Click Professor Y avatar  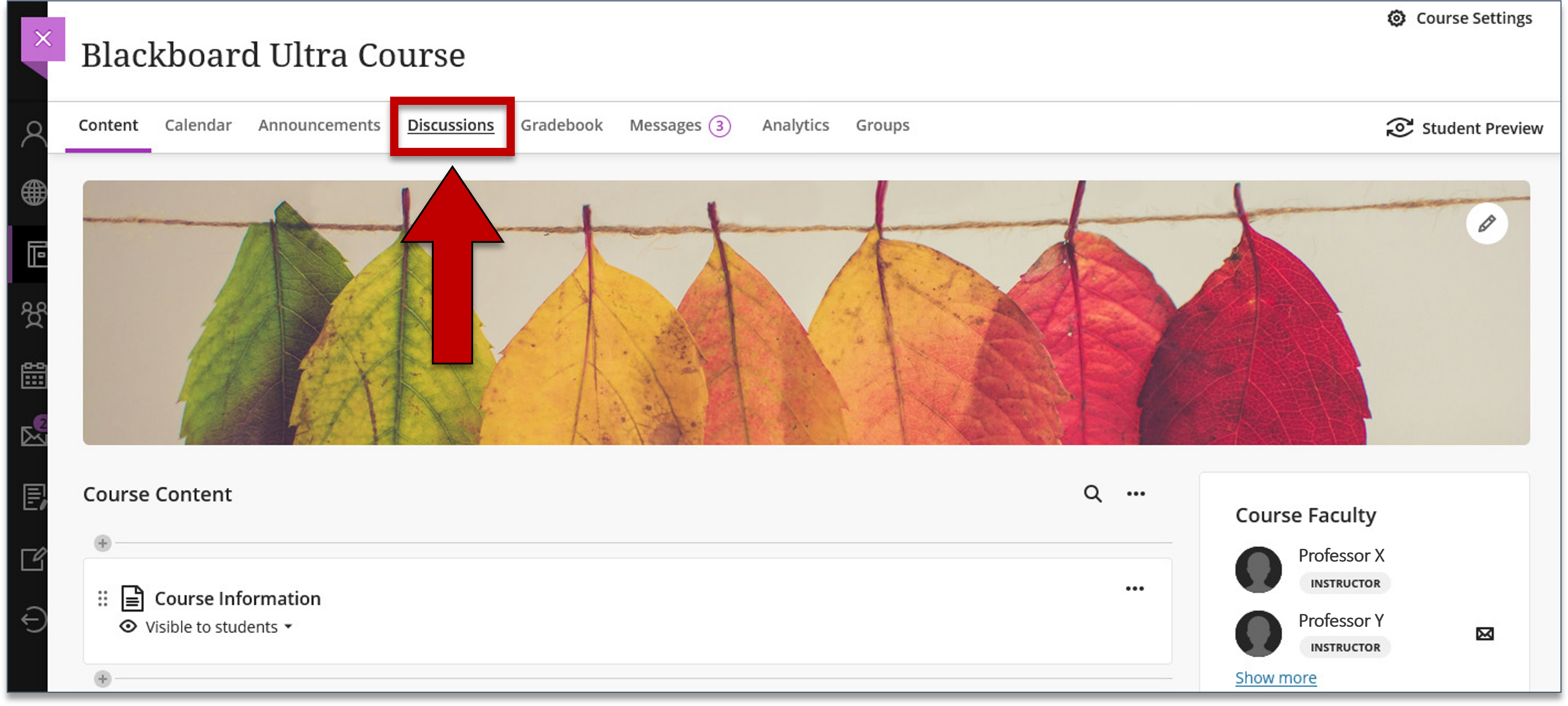1257,634
